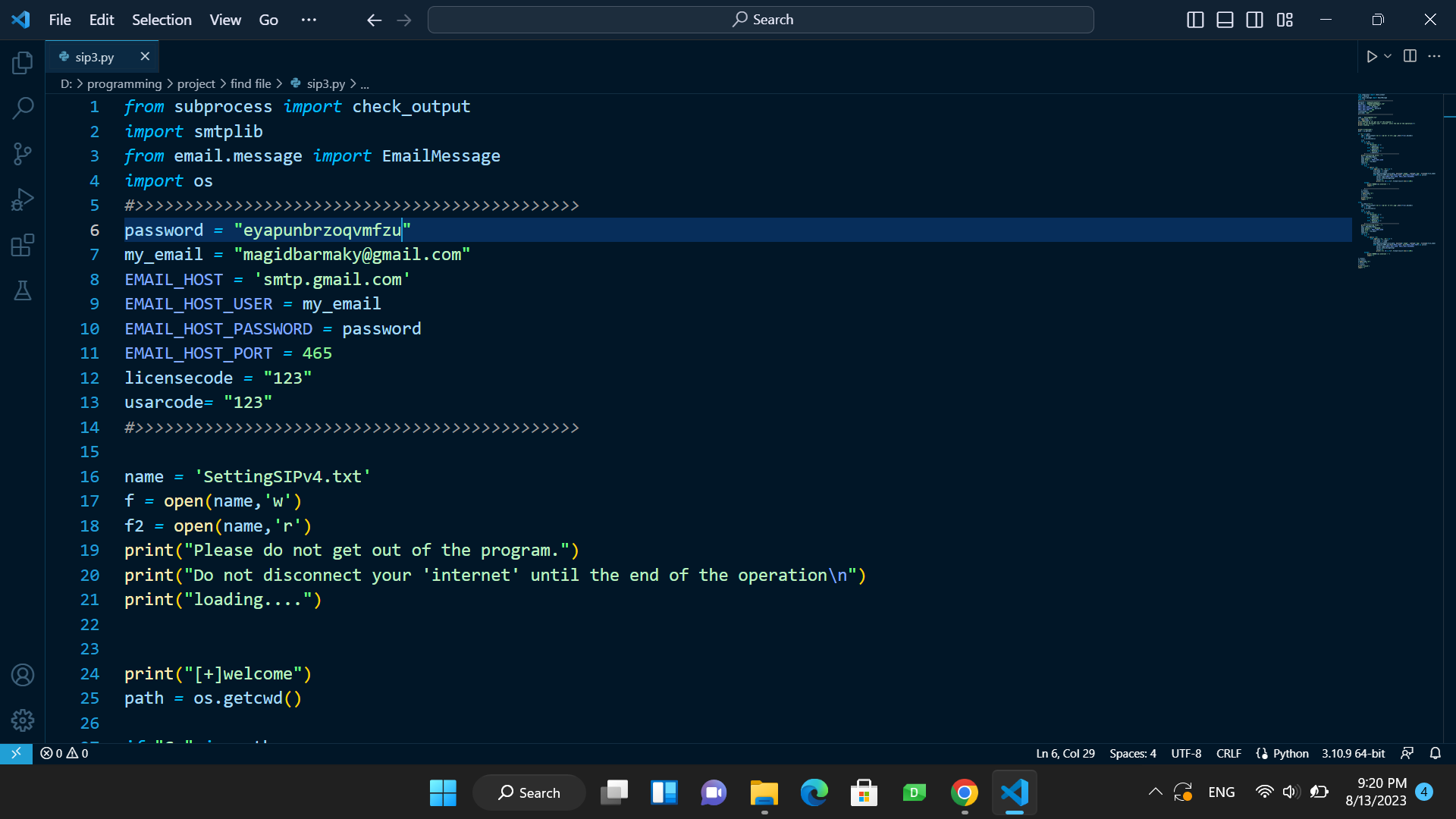Open the Run and Debug panel
The height and width of the screenshot is (819, 1456).
click(x=22, y=199)
